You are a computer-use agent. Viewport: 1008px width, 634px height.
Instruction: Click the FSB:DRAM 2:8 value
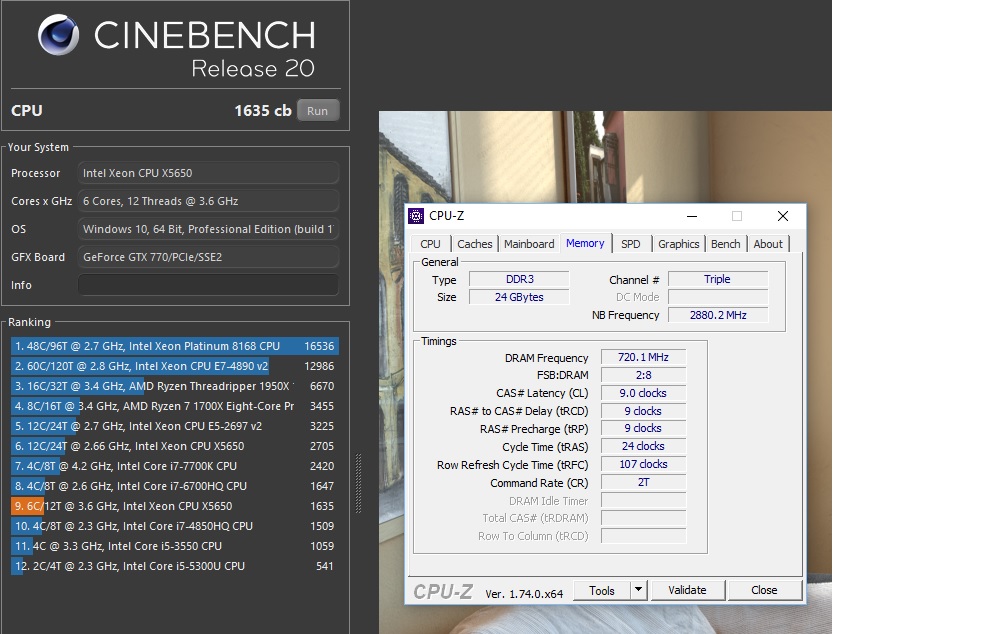[644, 375]
